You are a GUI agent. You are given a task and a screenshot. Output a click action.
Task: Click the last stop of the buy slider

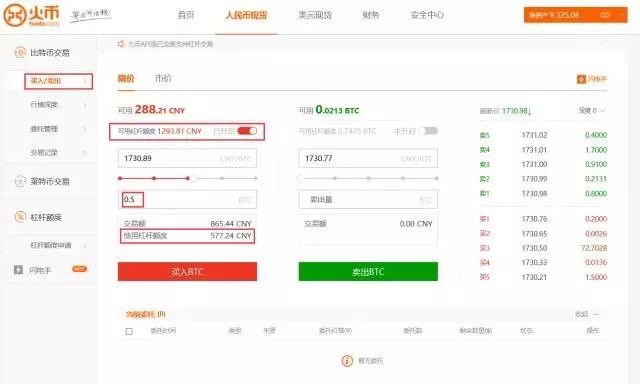coord(256,178)
